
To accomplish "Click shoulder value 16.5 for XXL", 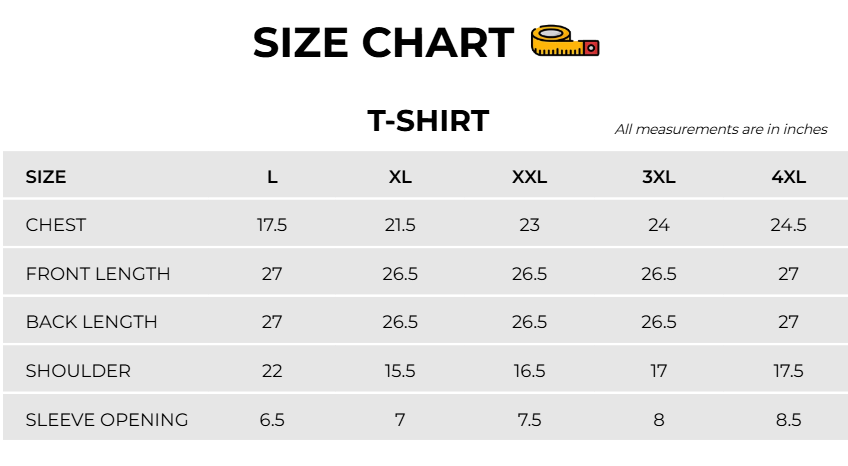I will click(x=529, y=371).
